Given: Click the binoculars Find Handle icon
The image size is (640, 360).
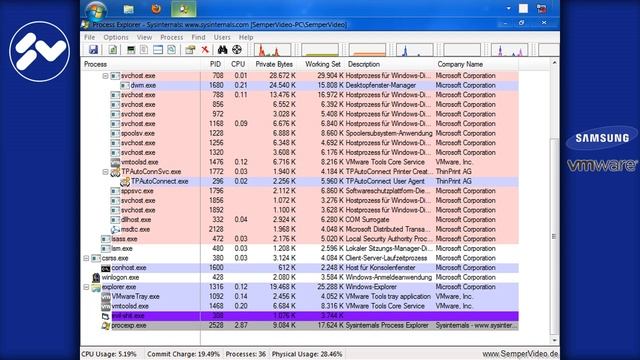Looking at the screenshot, I should coord(222,50).
